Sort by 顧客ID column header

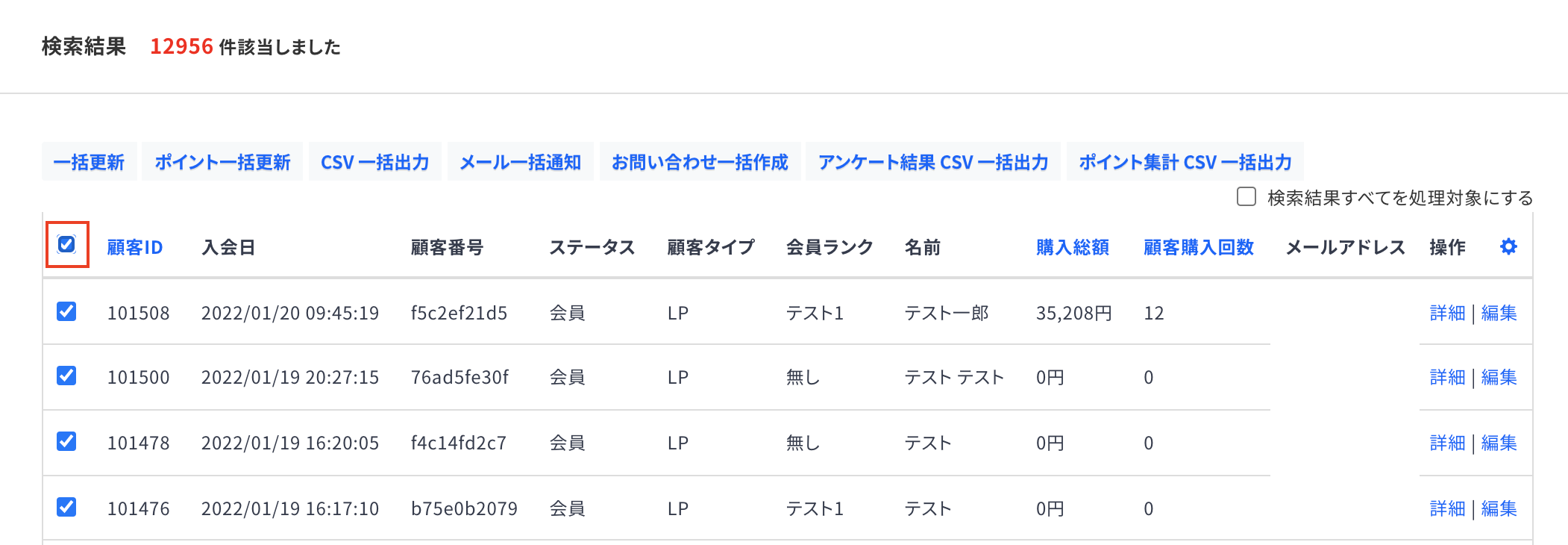(x=135, y=247)
